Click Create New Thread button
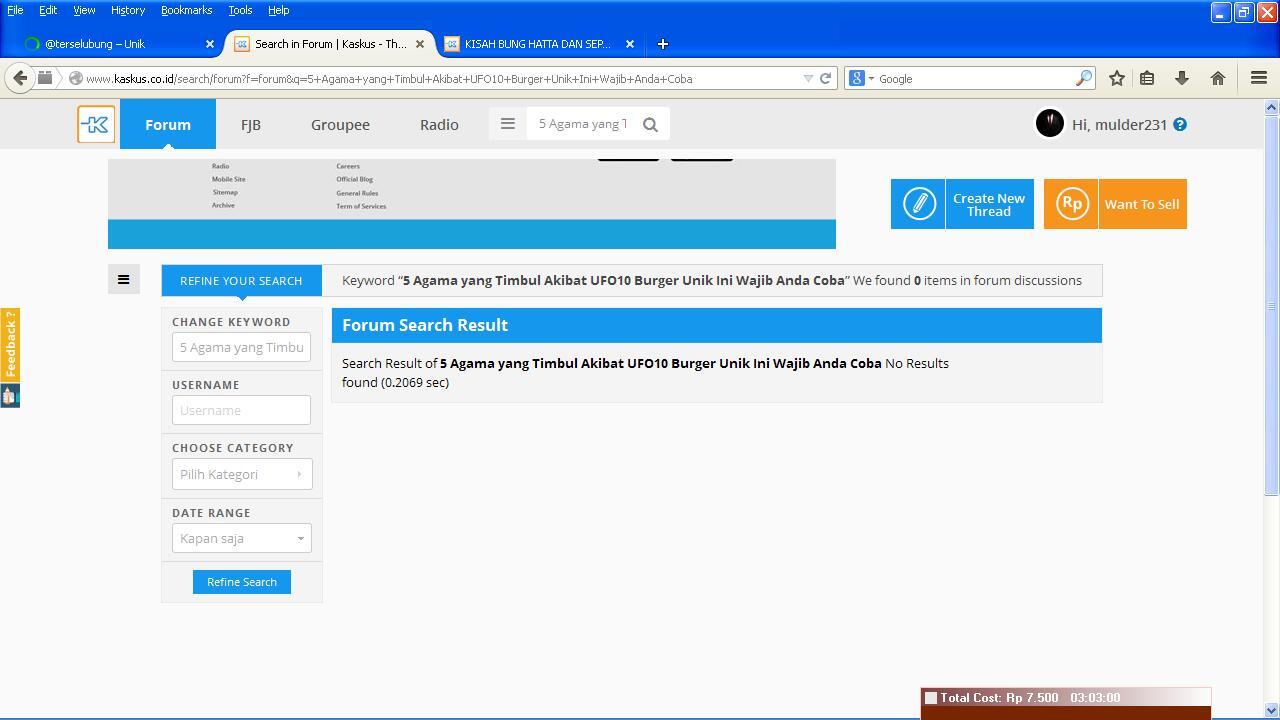 (962, 204)
